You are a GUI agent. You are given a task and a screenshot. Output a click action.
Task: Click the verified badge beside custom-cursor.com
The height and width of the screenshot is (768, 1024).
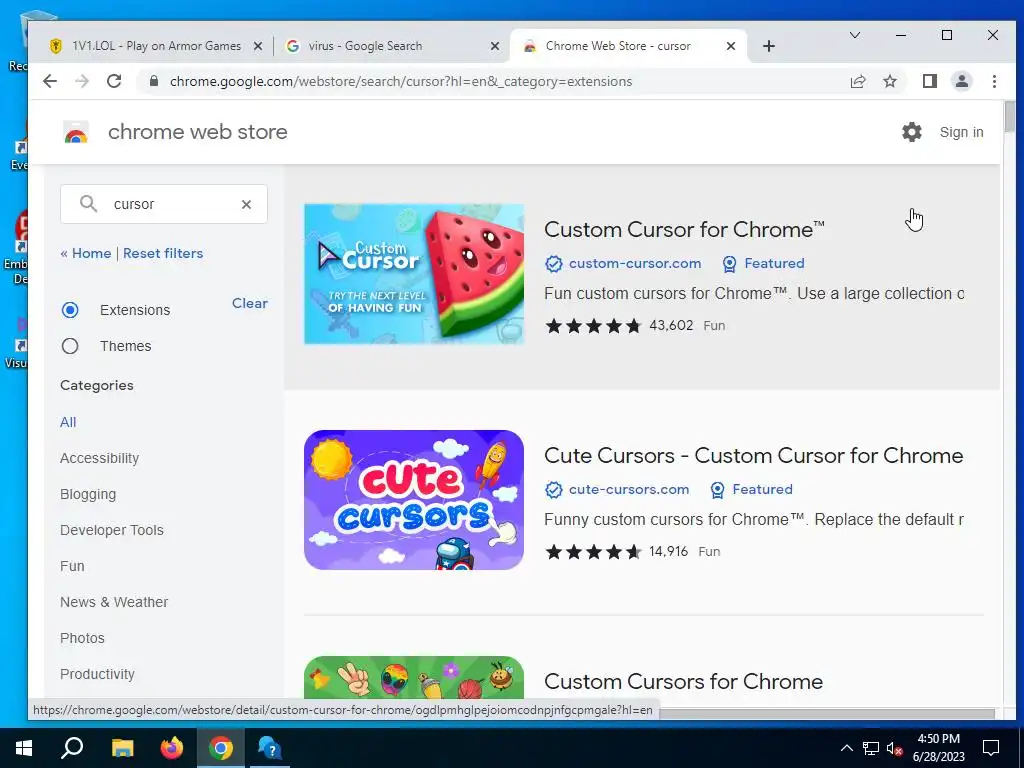[554, 264]
